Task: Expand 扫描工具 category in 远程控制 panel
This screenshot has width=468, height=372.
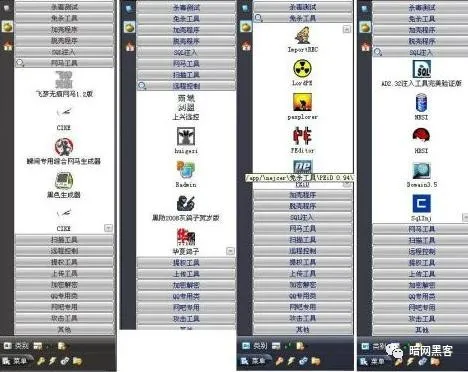Action: [x=186, y=75]
